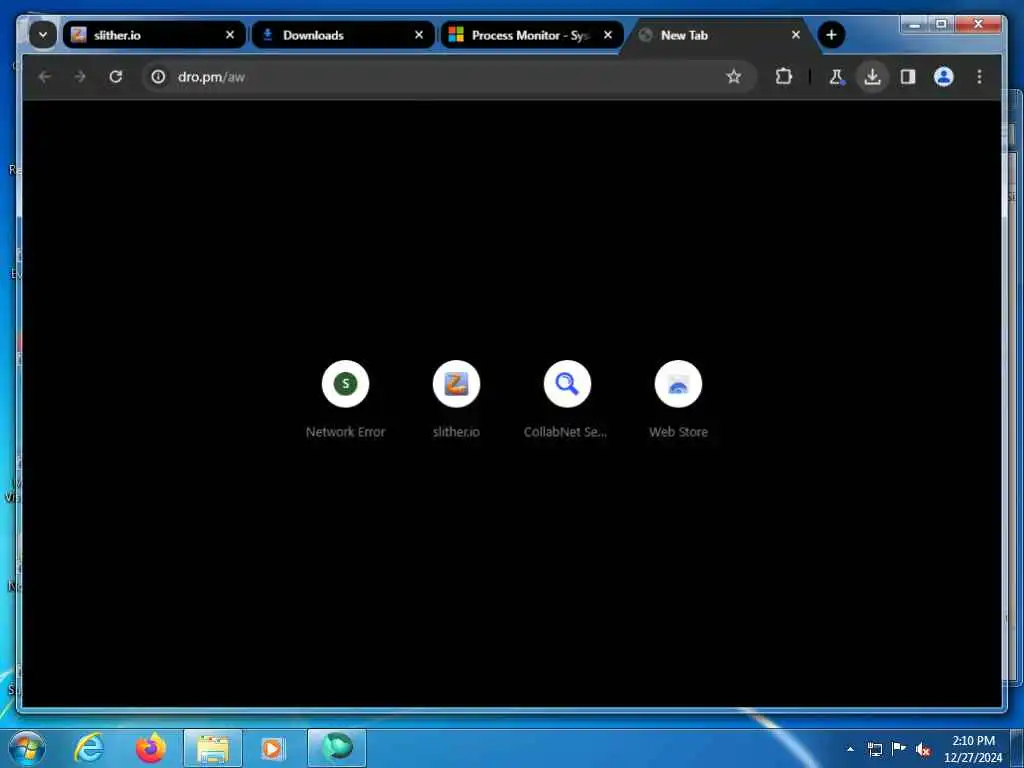Show the downloads toolbar button
Screen dimensions: 1024x768
pos(872,76)
